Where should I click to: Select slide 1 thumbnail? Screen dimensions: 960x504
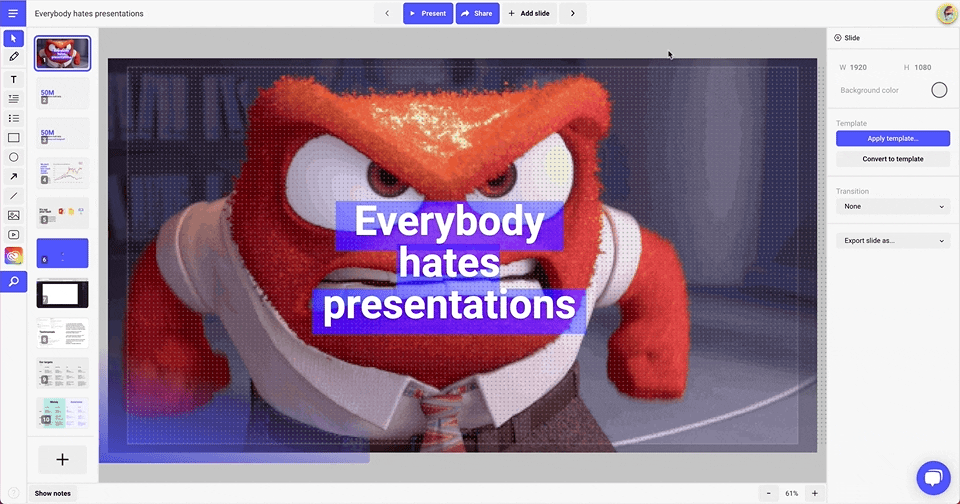(62, 53)
